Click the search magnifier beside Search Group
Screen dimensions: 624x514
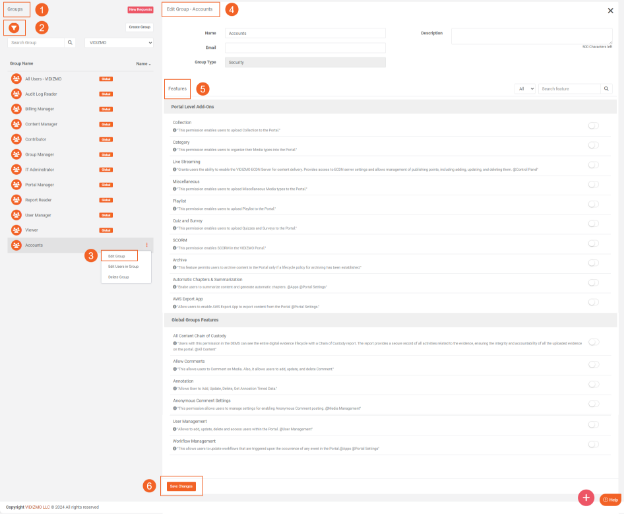coord(69,43)
